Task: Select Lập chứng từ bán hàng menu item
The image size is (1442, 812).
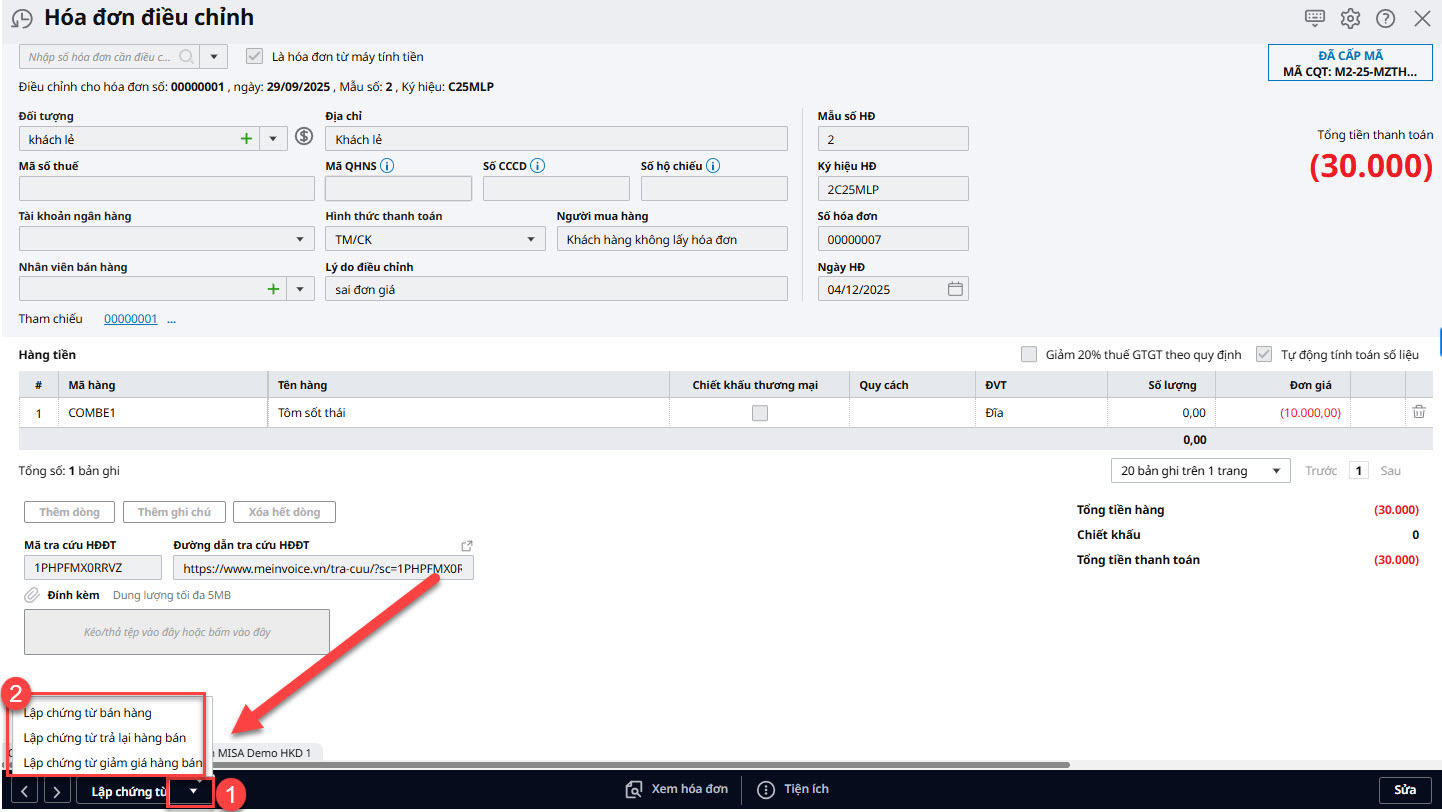Action: coord(88,713)
